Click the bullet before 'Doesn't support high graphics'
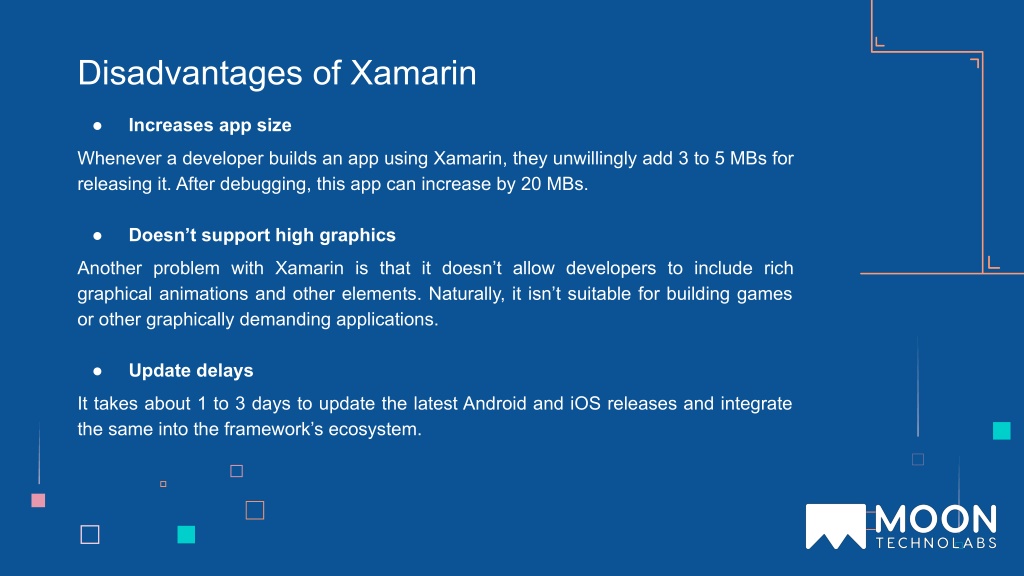Screen dimensions: 1024x576 (x=97, y=236)
